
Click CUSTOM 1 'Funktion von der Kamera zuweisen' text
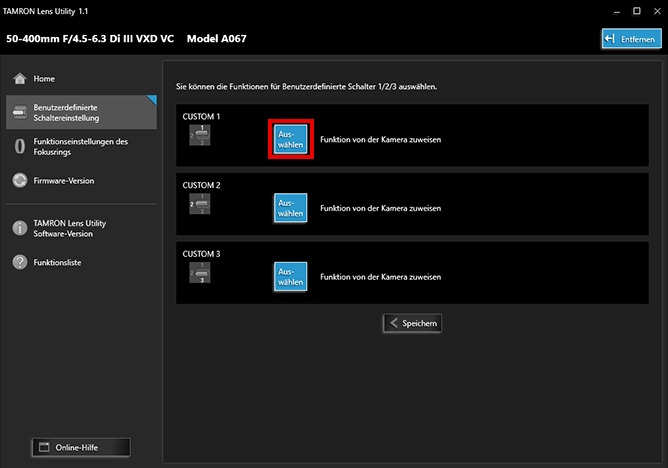tap(380, 140)
